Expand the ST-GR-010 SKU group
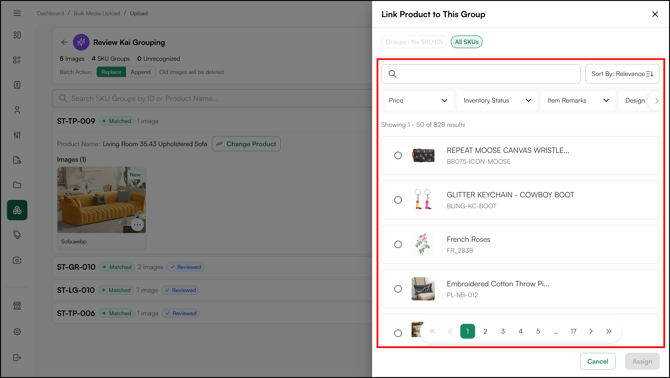This screenshot has width=670, height=378. coord(212,267)
